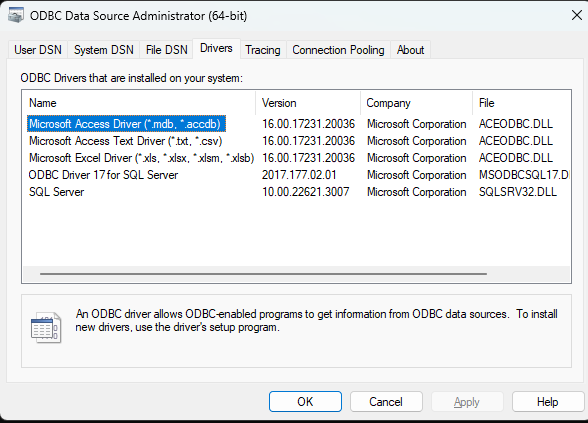Open the Tracing tab

(x=263, y=50)
